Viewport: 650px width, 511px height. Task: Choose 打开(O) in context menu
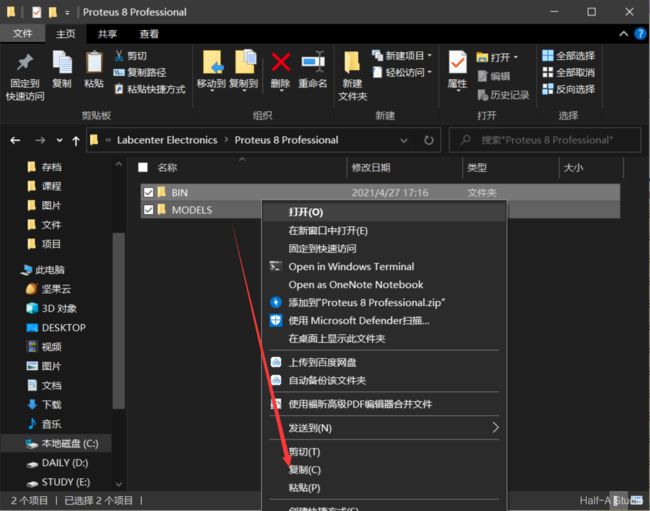coord(383,212)
